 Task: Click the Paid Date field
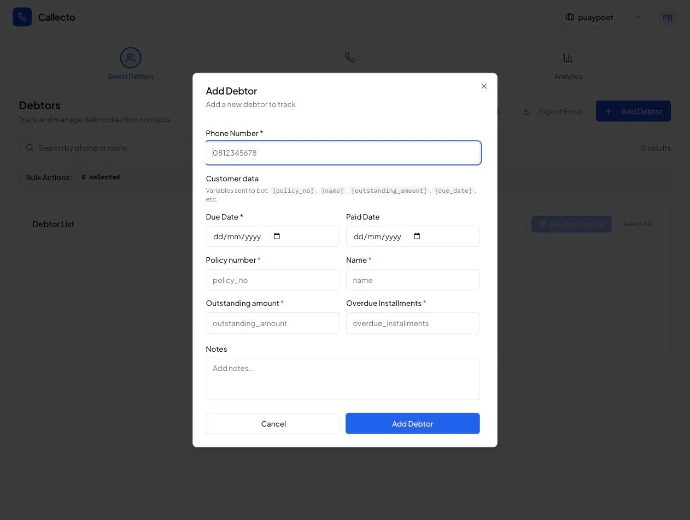pyautogui.click(x=413, y=236)
